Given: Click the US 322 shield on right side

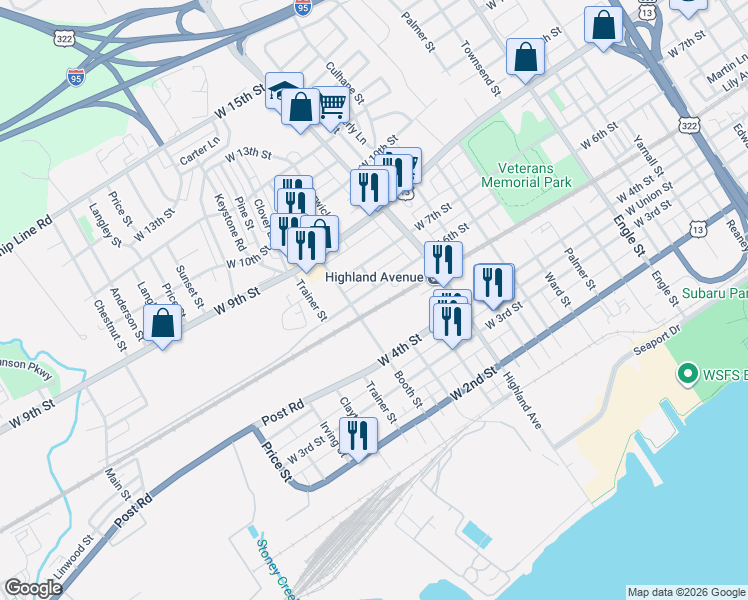Looking at the screenshot, I should pyautogui.click(x=689, y=125).
